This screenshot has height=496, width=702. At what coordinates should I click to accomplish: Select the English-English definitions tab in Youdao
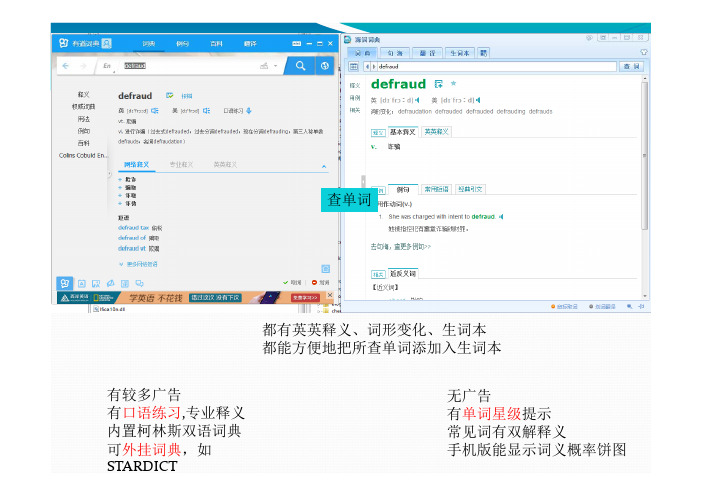pos(225,165)
